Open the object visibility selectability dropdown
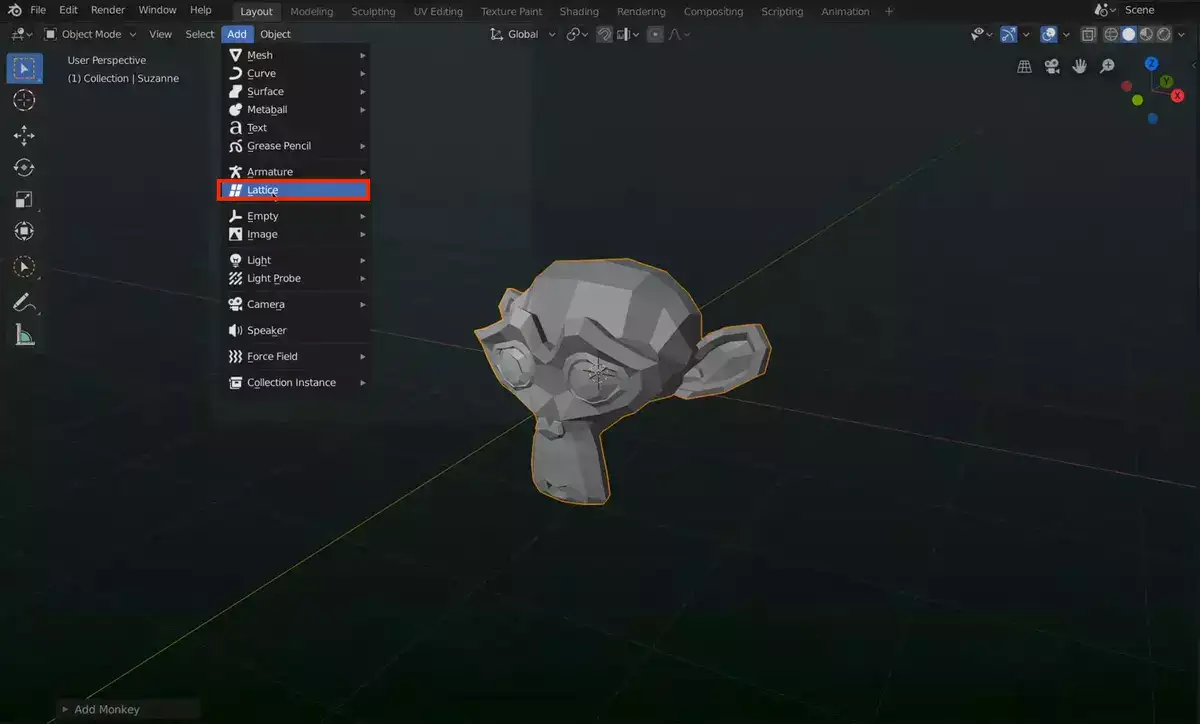Screen dimensions: 1200x724 pos(981,34)
